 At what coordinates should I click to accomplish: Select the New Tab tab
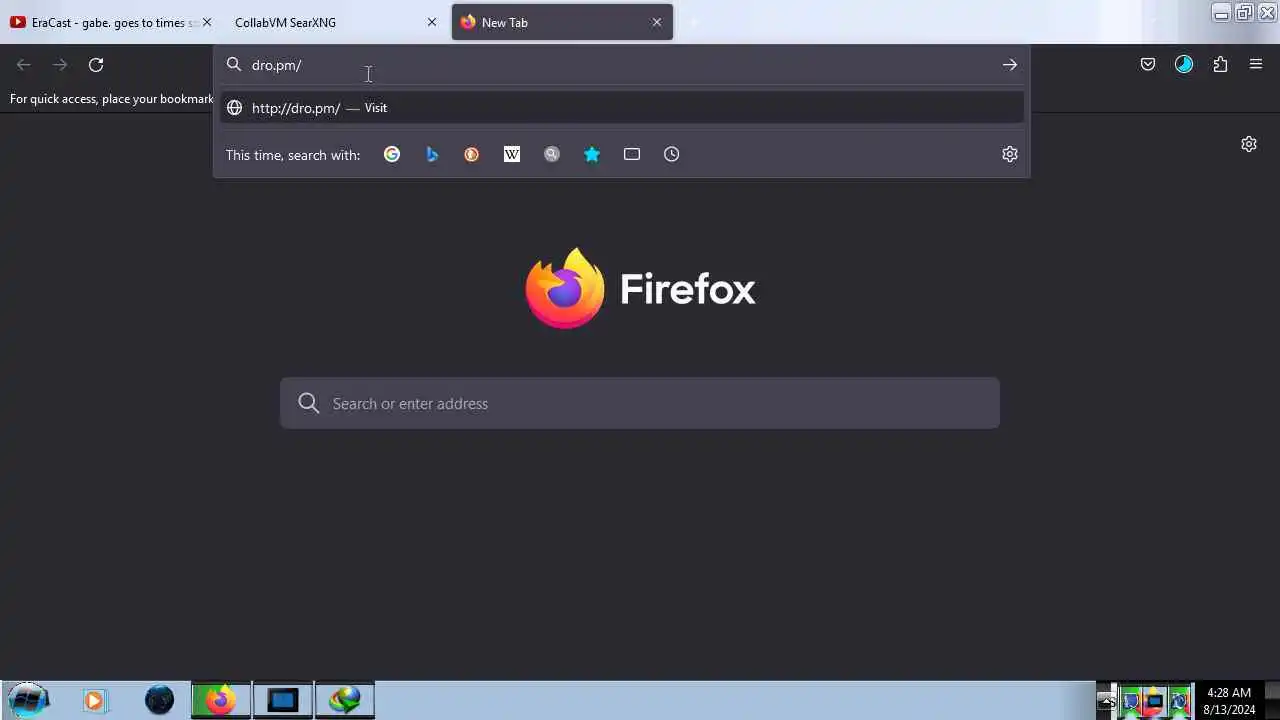point(562,22)
